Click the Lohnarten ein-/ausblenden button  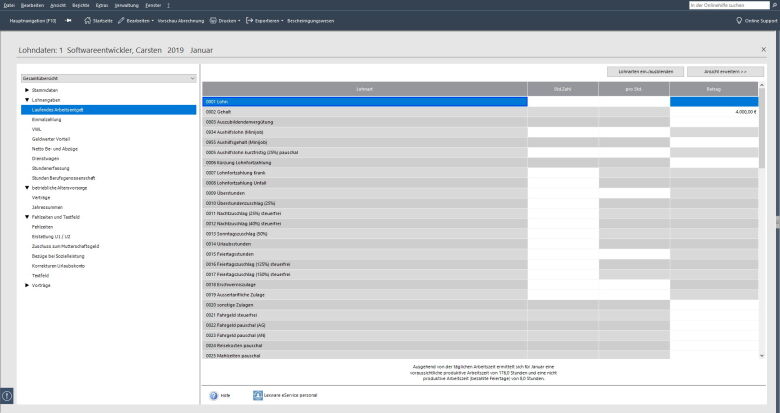click(645, 71)
